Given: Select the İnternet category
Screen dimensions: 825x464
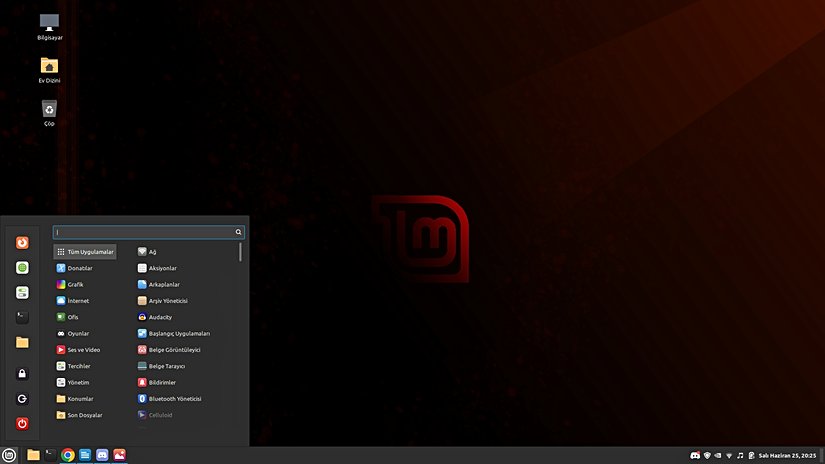Looking at the screenshot, I should (85, 301).
